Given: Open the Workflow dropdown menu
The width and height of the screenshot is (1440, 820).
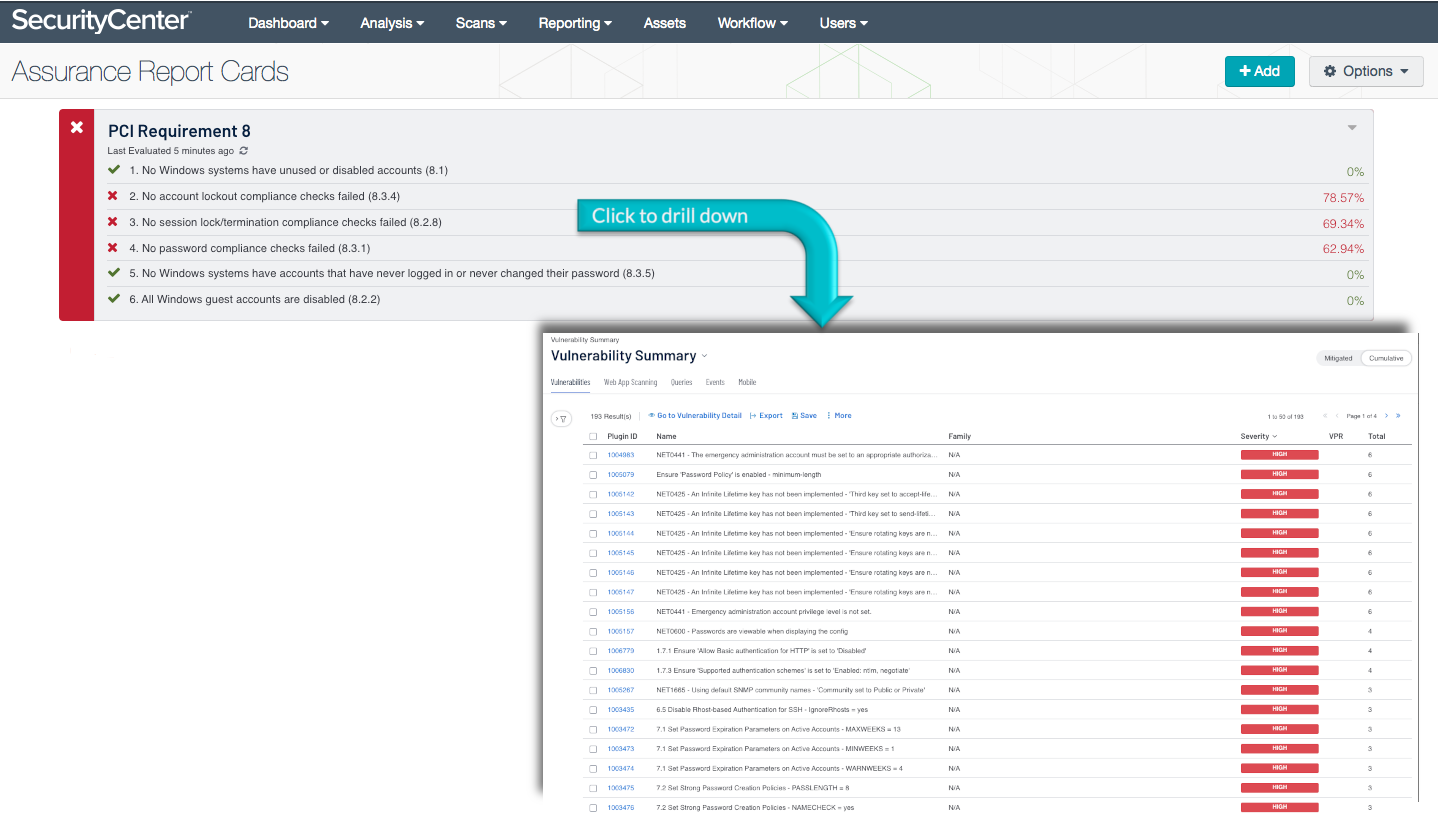Looking at the screenshot, I should tap(752, 23).
